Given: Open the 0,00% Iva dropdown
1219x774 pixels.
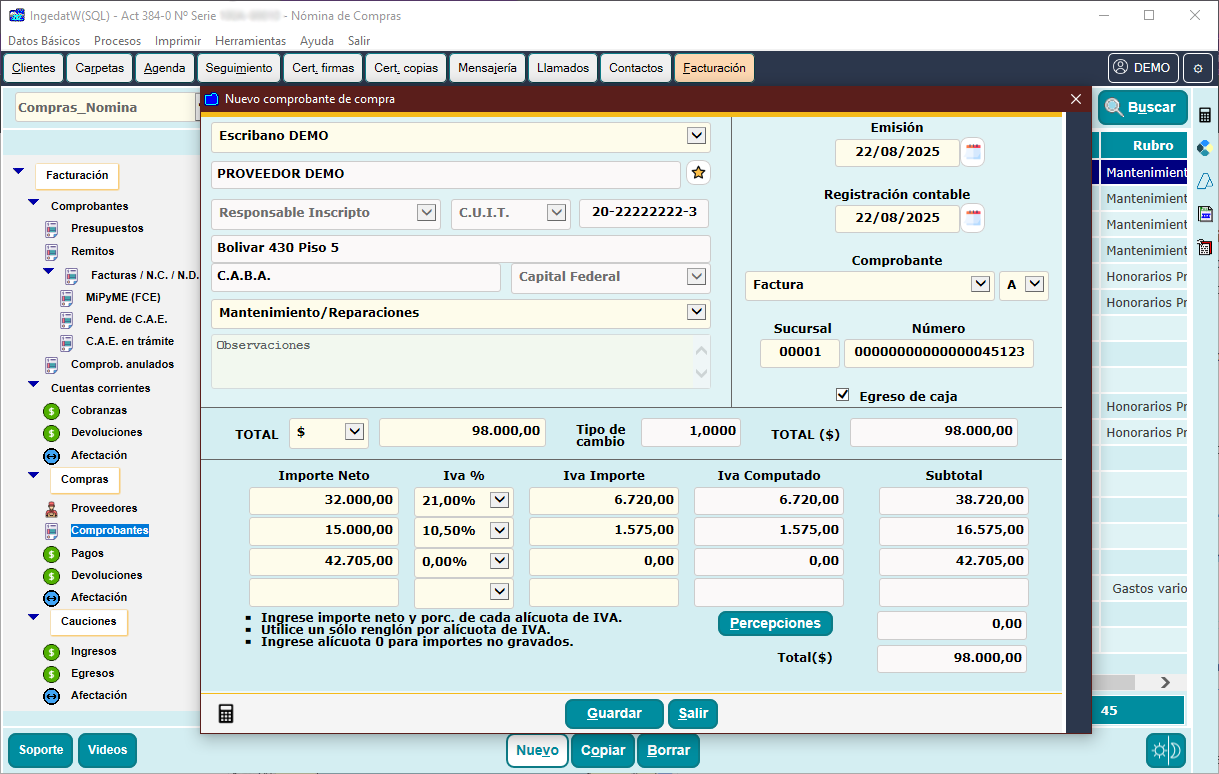Looking at the screenshot, I should pyautogui.click(x=499, y=561).
